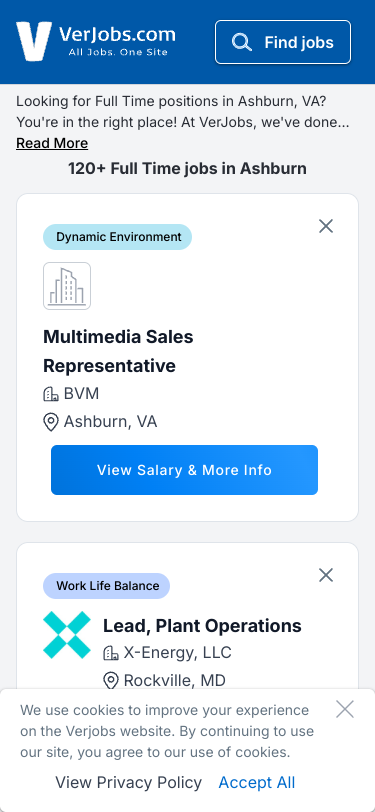Open the Lead, Plant Operations job title

tap(202, 626)
